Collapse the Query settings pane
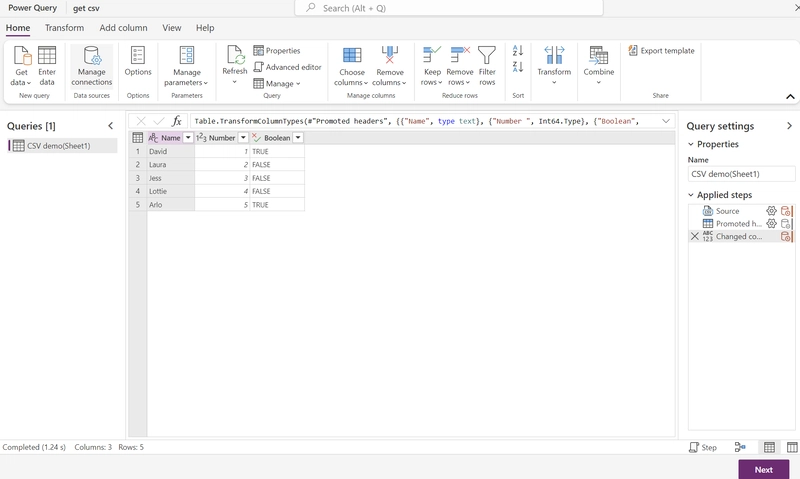The height and width of the screenshot is (479, 800). click(x=789, y=126)
